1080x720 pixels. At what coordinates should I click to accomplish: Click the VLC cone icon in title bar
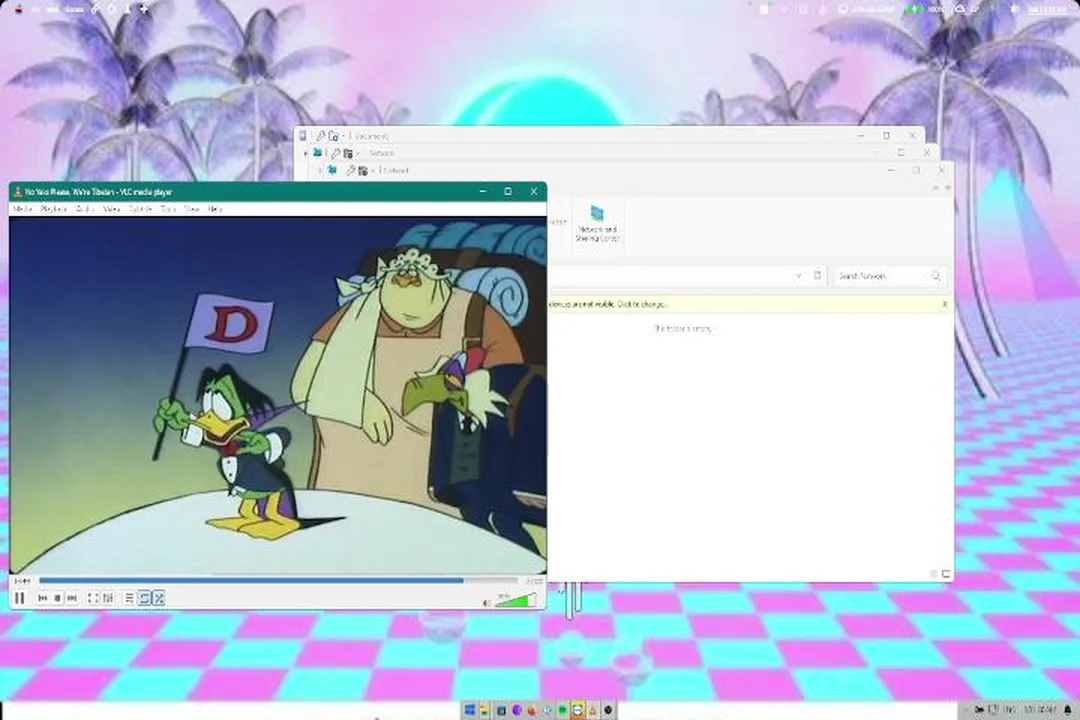point(18,192)
